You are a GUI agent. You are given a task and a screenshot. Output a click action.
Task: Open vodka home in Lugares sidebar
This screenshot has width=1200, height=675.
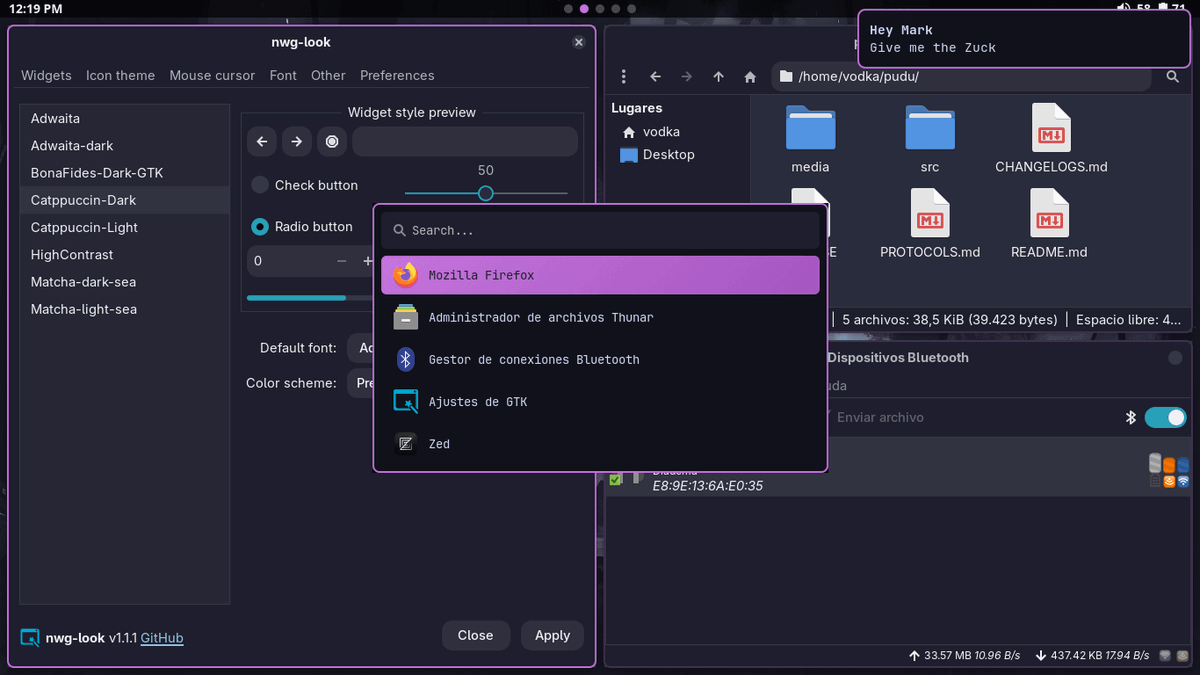click(651, 132)
